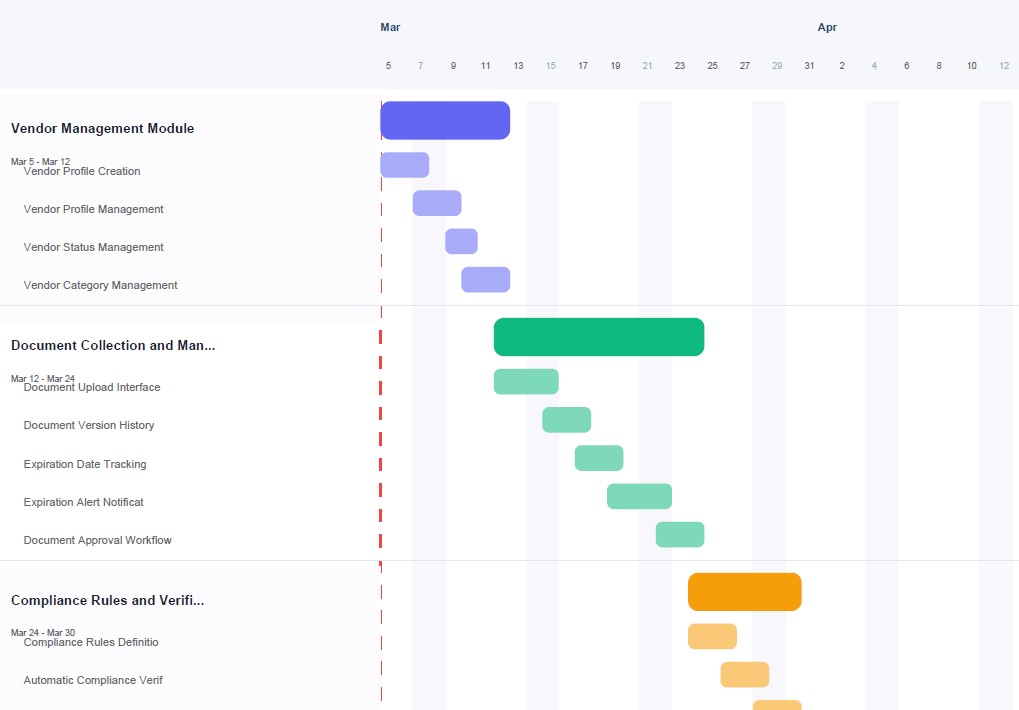Viewport: 1019px width, 710px height.
Task: Select the Vendor Management Module summary bar
Action: click(444, 119)
